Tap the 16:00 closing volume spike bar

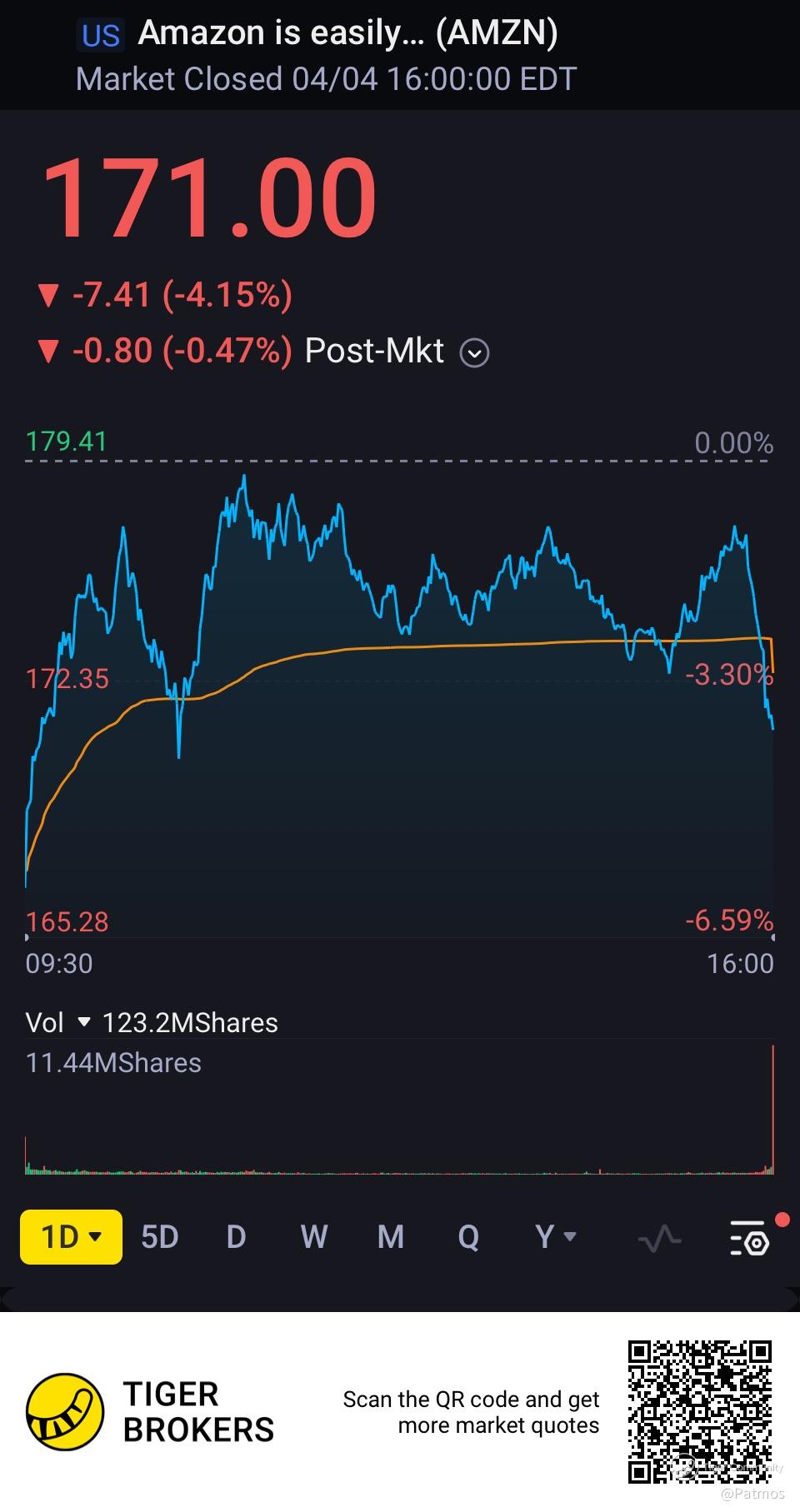point(772,1110)
